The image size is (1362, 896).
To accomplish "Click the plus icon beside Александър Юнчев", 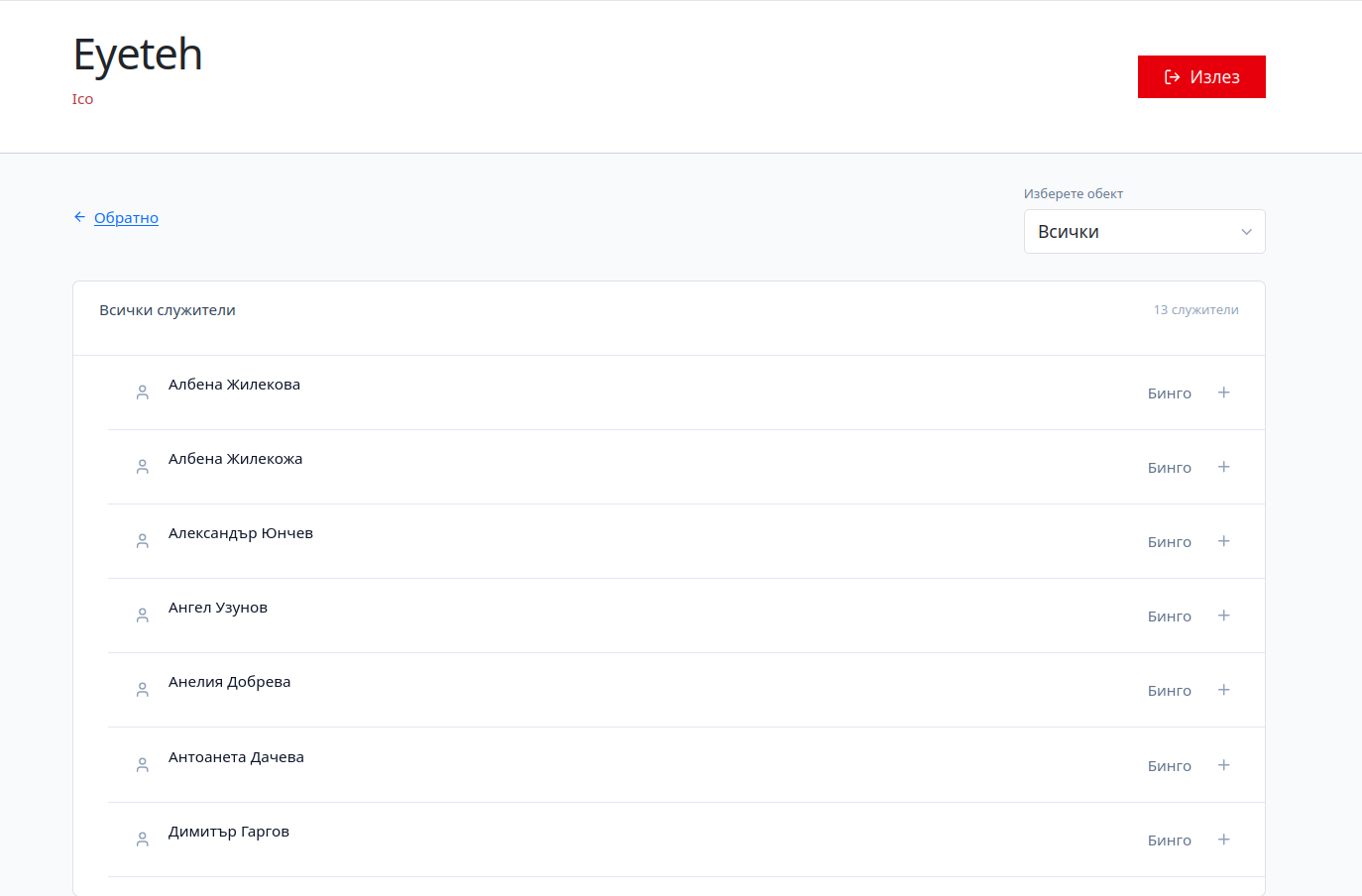I will (x=1223, y=541).
